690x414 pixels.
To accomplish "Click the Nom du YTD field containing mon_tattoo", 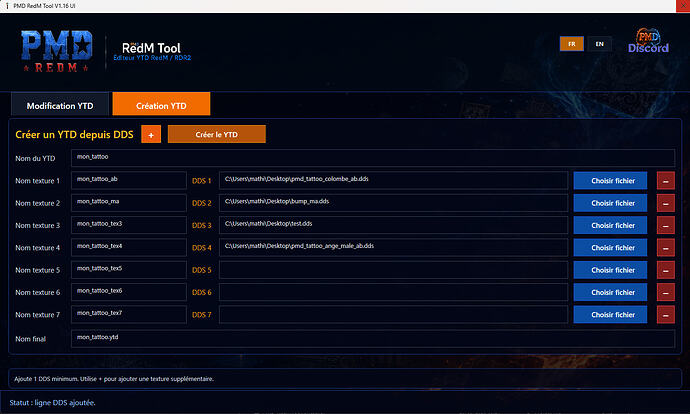I will tap(373, 158).
